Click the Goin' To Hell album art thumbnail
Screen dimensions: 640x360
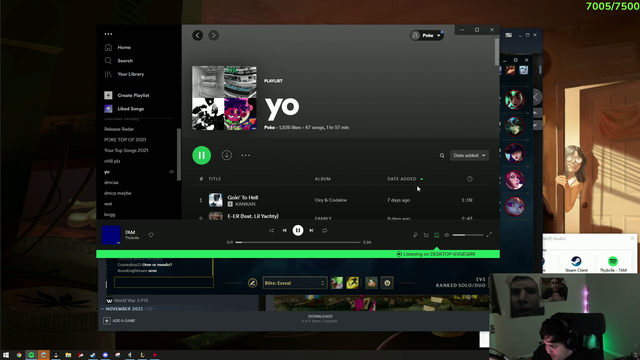[x=216, y=200]
